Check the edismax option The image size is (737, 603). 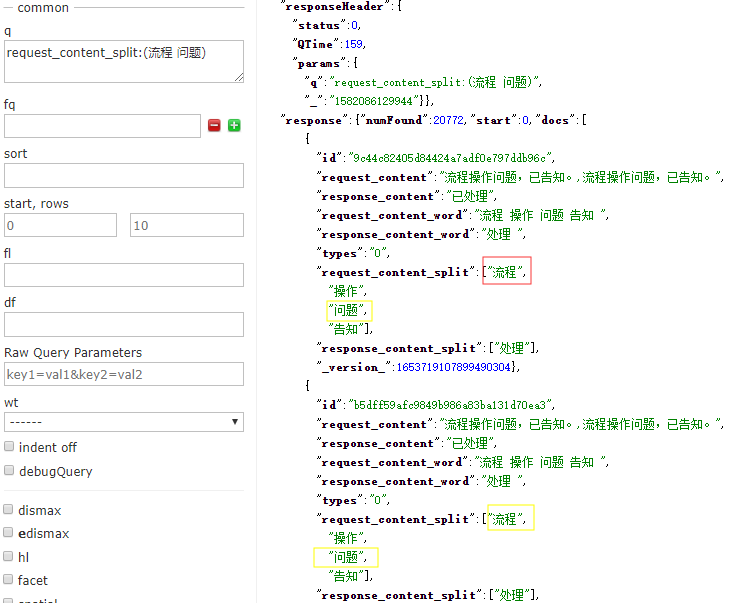click(8, 533)
